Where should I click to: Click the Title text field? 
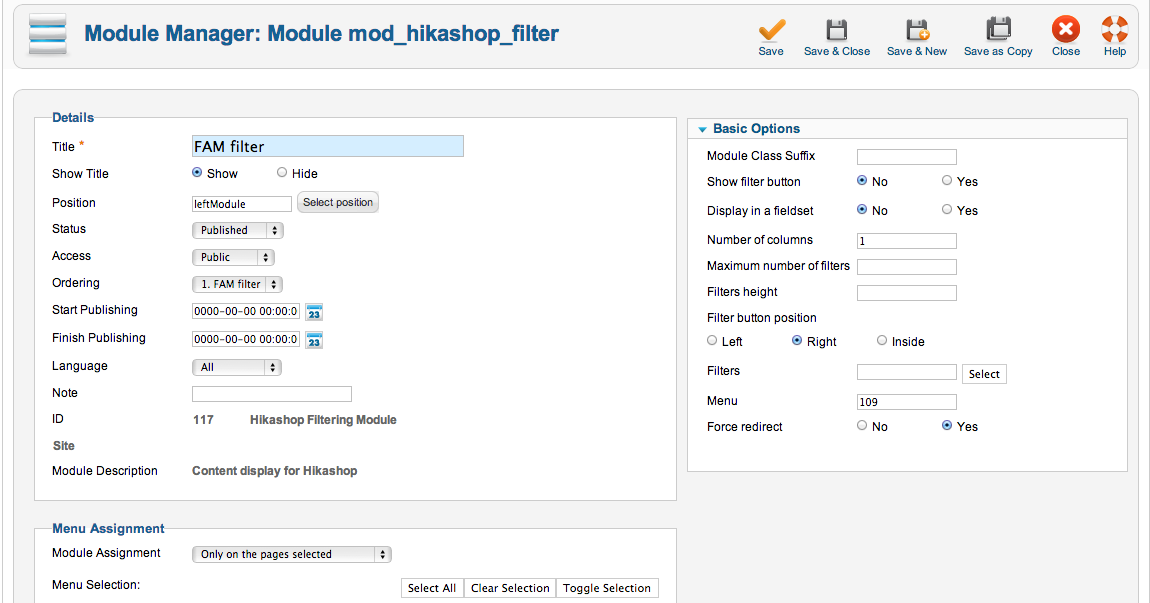point(328,146)
